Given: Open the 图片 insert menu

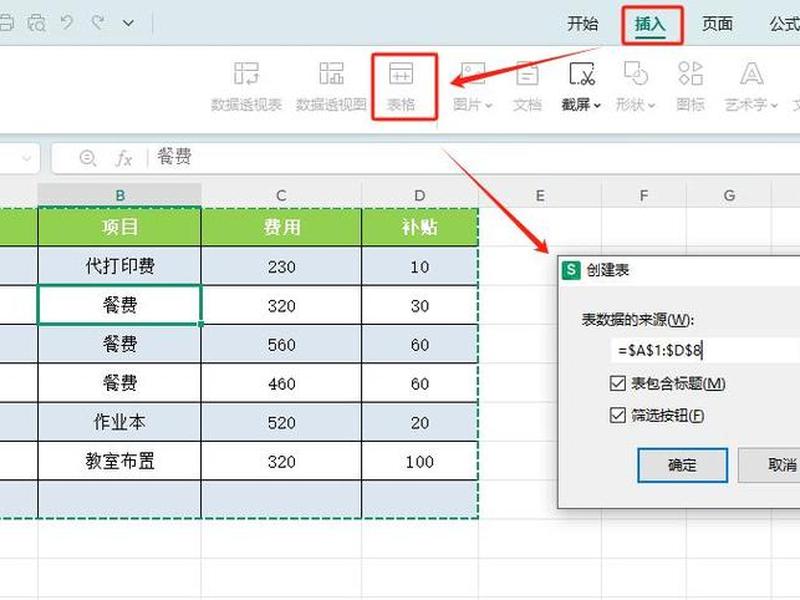Looking at the screenshot, I should [472, 86].
